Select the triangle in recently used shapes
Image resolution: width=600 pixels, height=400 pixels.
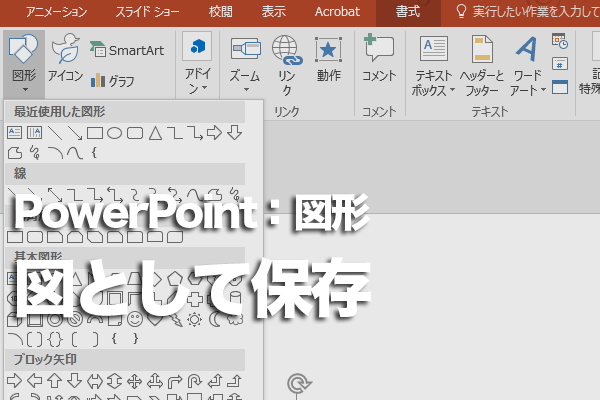(155, 133)
